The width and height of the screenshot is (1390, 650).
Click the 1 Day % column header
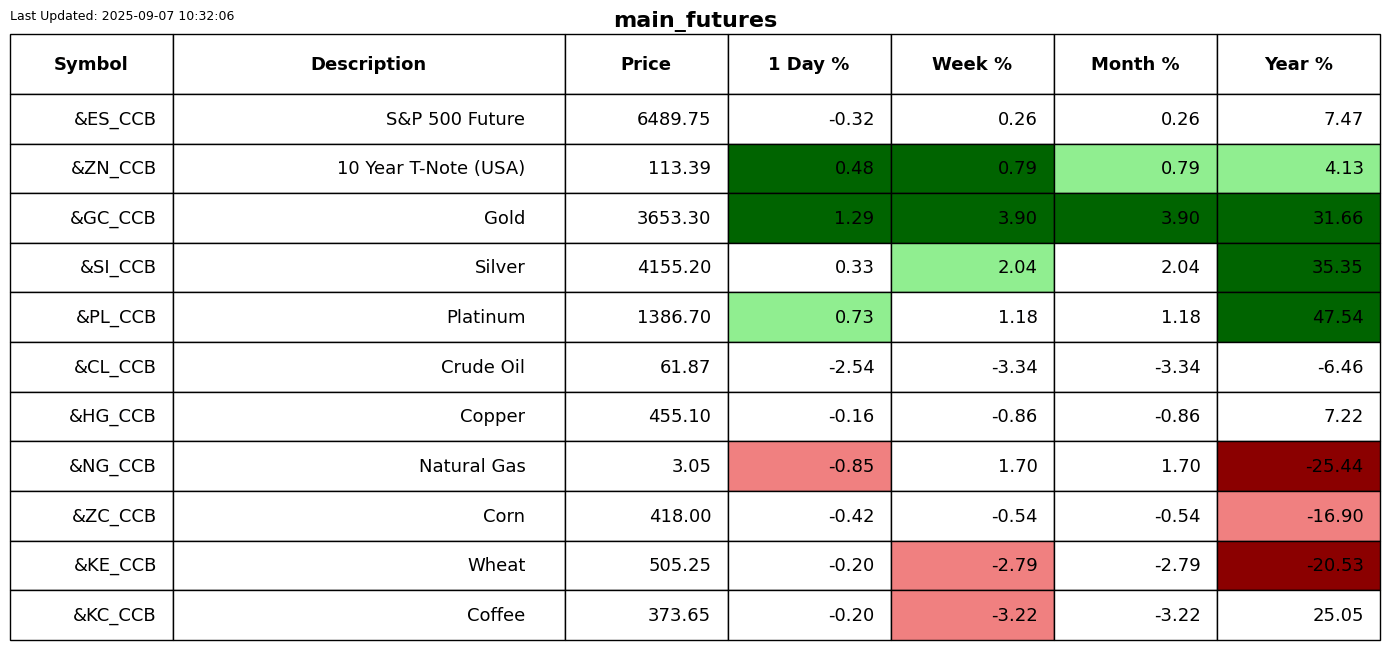click(809, 64)
